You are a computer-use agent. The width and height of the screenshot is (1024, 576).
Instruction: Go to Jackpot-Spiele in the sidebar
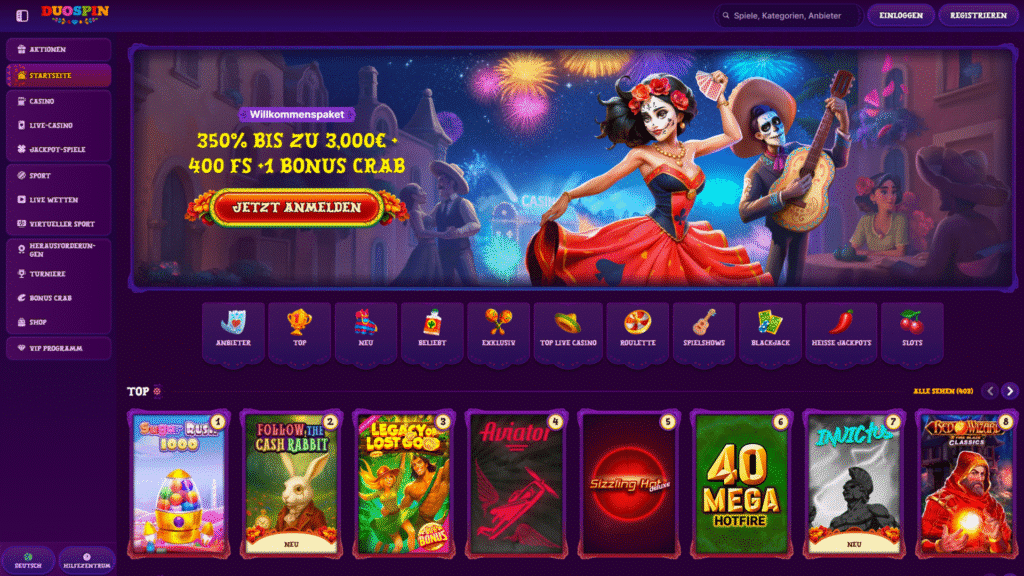[x=59, y=150]
